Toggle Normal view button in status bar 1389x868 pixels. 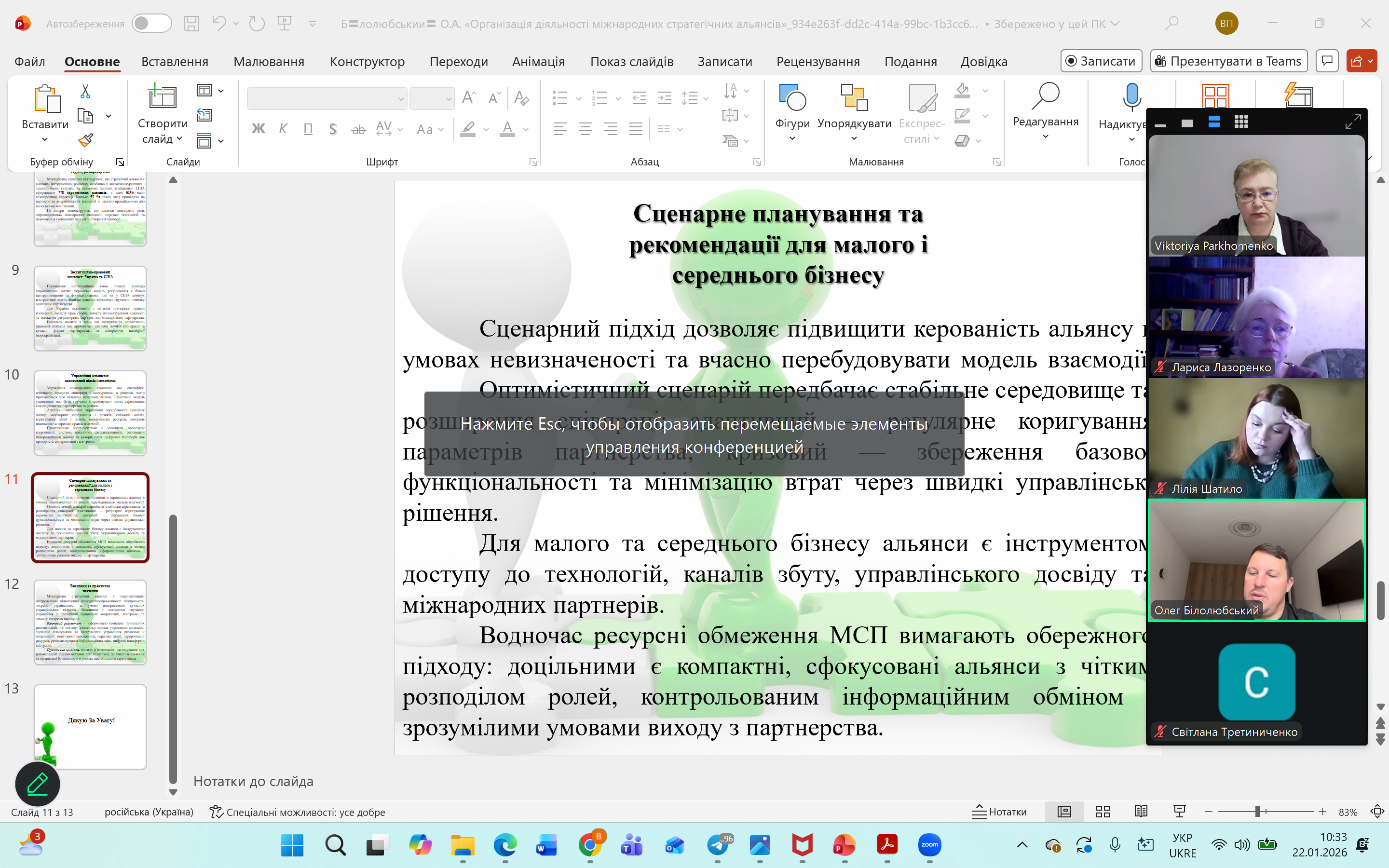pyautogui.click(x=1064, y=811)
